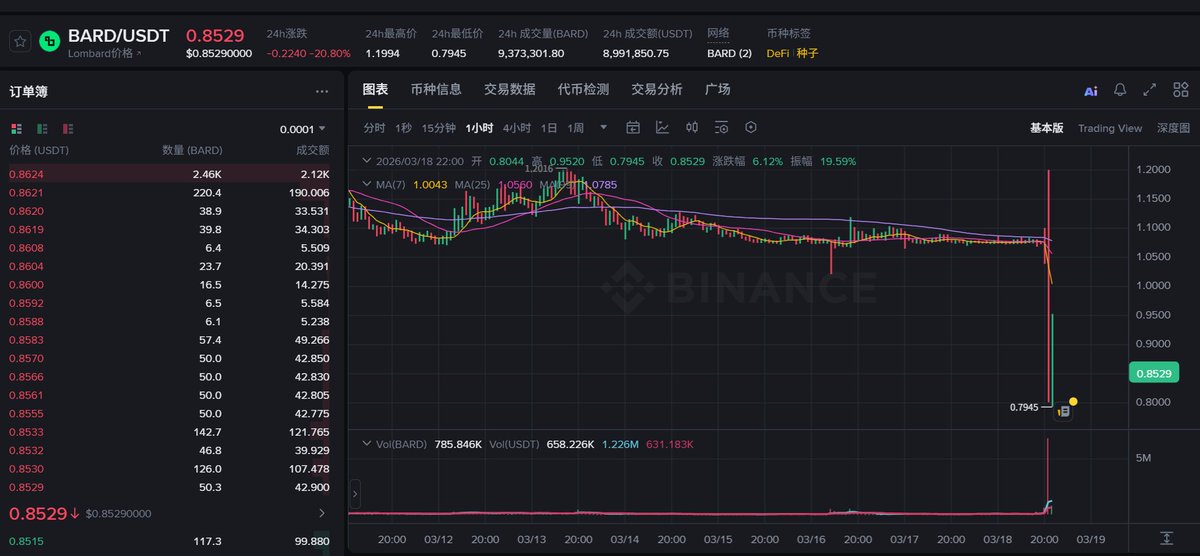1200x556 pixels.
Task: Click the 0.8529 current price tag on axis
Action: 1153,373
